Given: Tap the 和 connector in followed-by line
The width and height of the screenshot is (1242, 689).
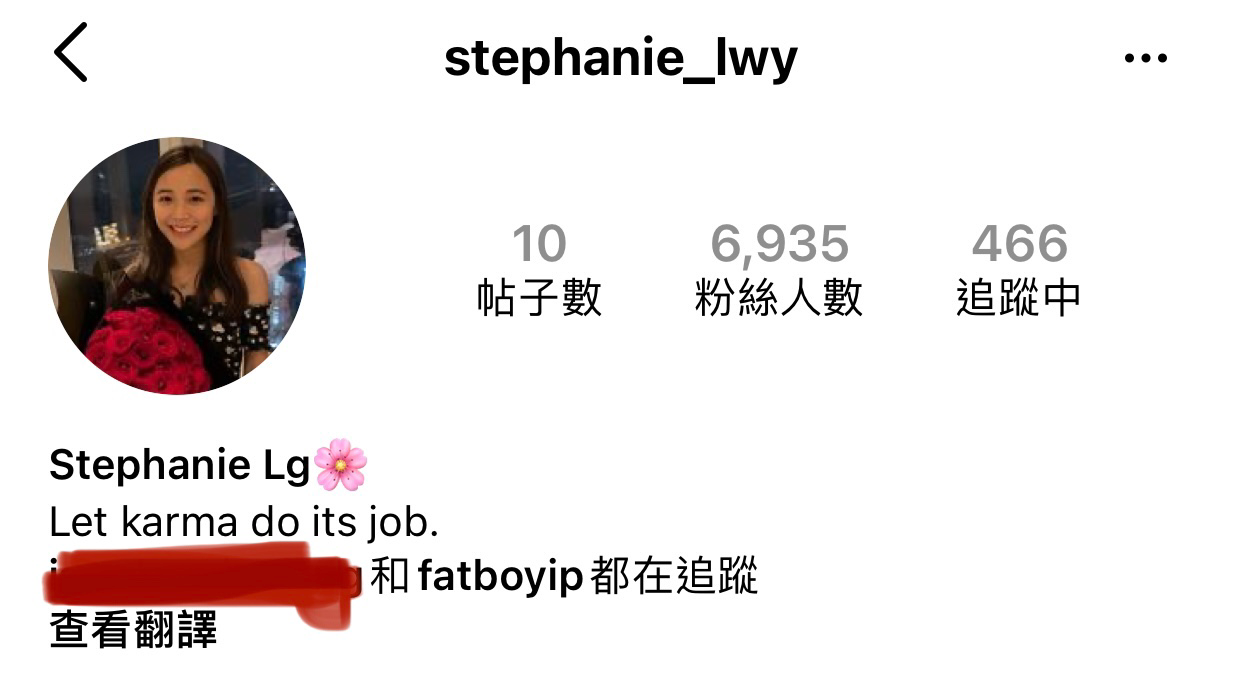Looking at the screenshot, I should (x=390, y=577).
